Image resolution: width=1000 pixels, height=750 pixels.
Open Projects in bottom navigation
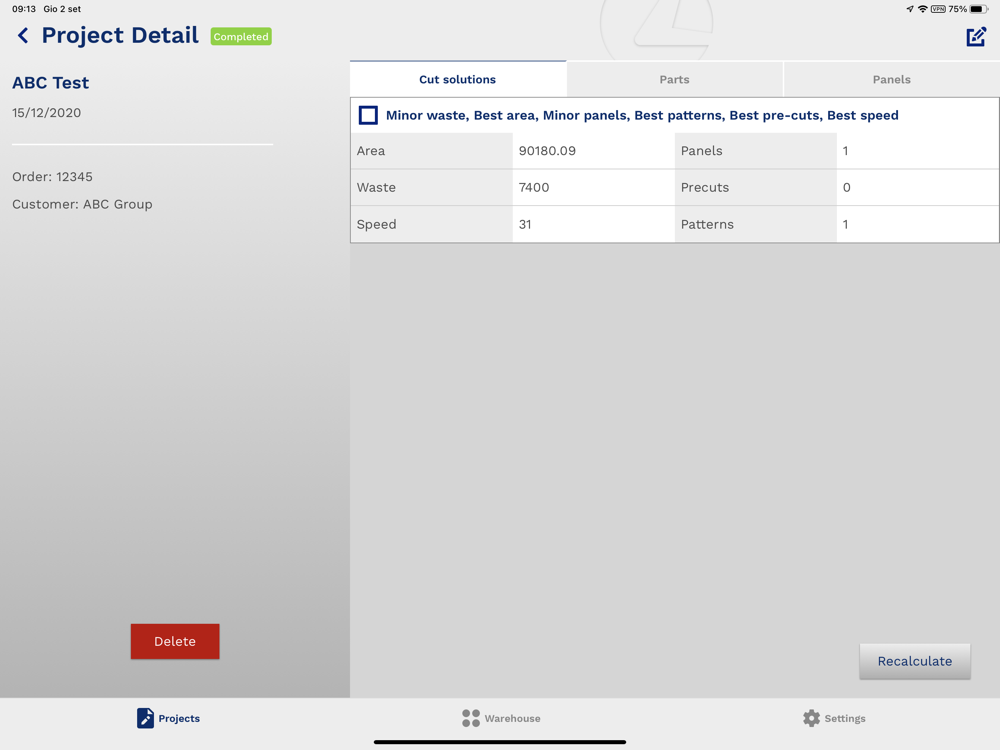(168, 718)
